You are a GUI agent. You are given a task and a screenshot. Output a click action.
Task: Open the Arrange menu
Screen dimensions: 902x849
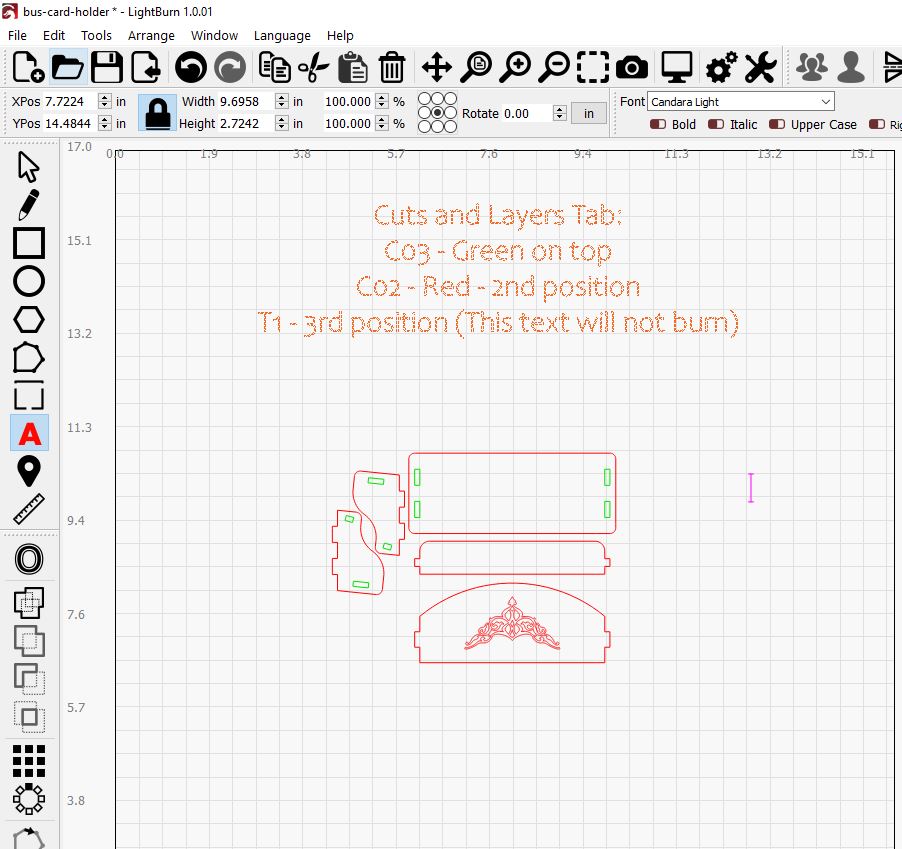[151, 36]
